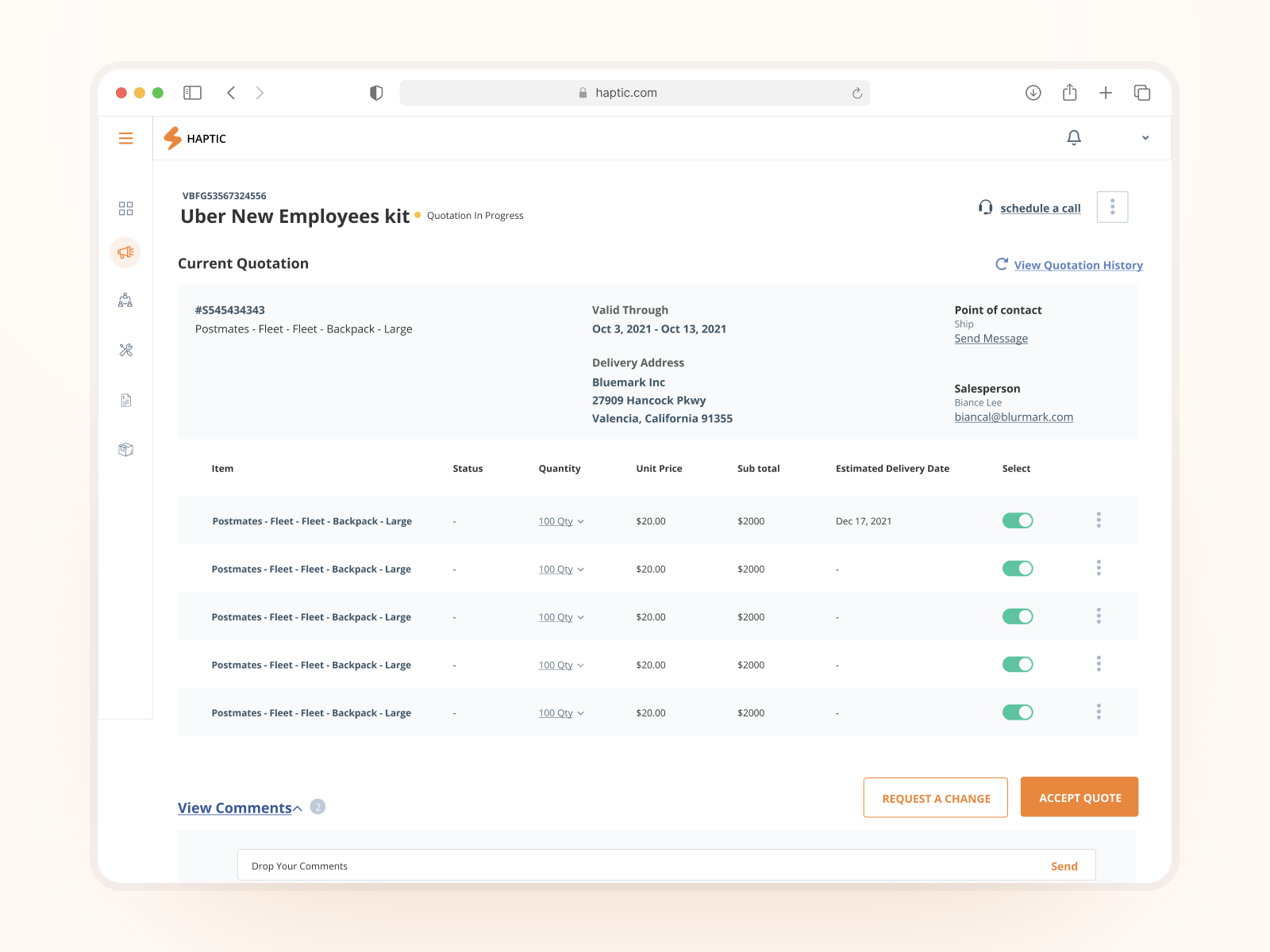Click the three-dot menu beside schedule a call
Viewport: 1270px width, 952px height.
pyautogui.click(x=1112, y=207)
